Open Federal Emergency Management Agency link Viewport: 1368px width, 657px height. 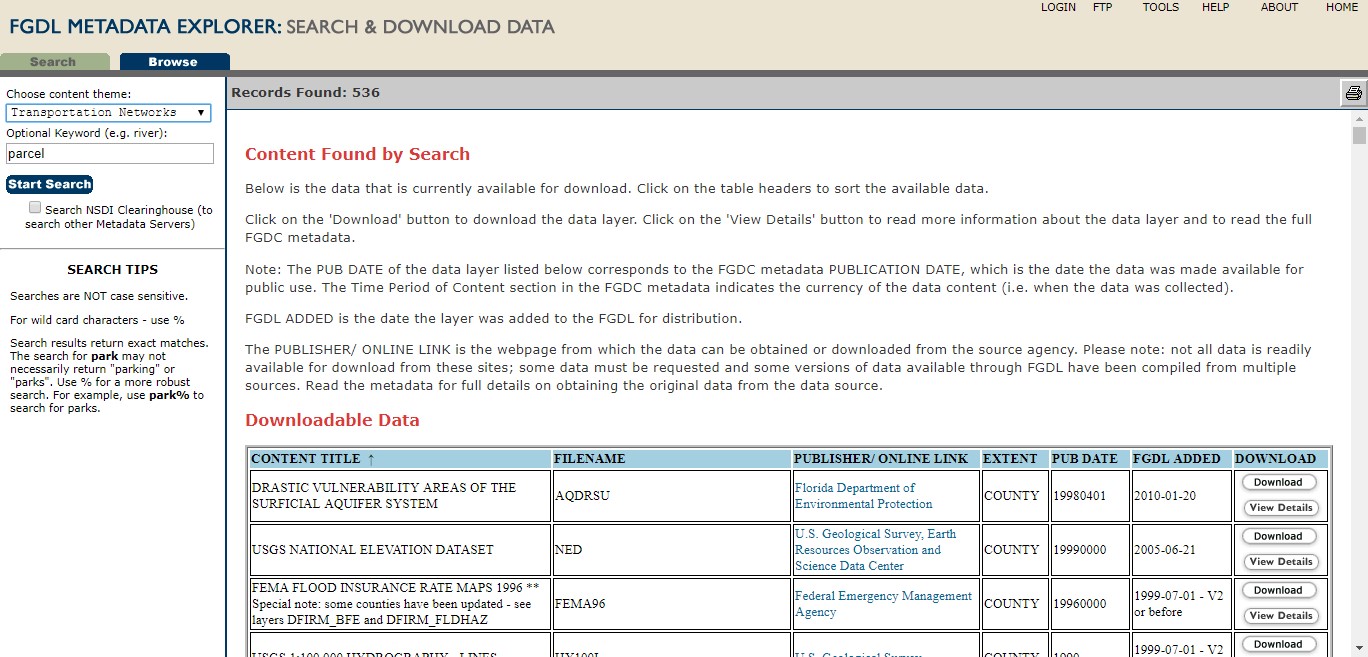pyautogui.click(x=883, y=604)
